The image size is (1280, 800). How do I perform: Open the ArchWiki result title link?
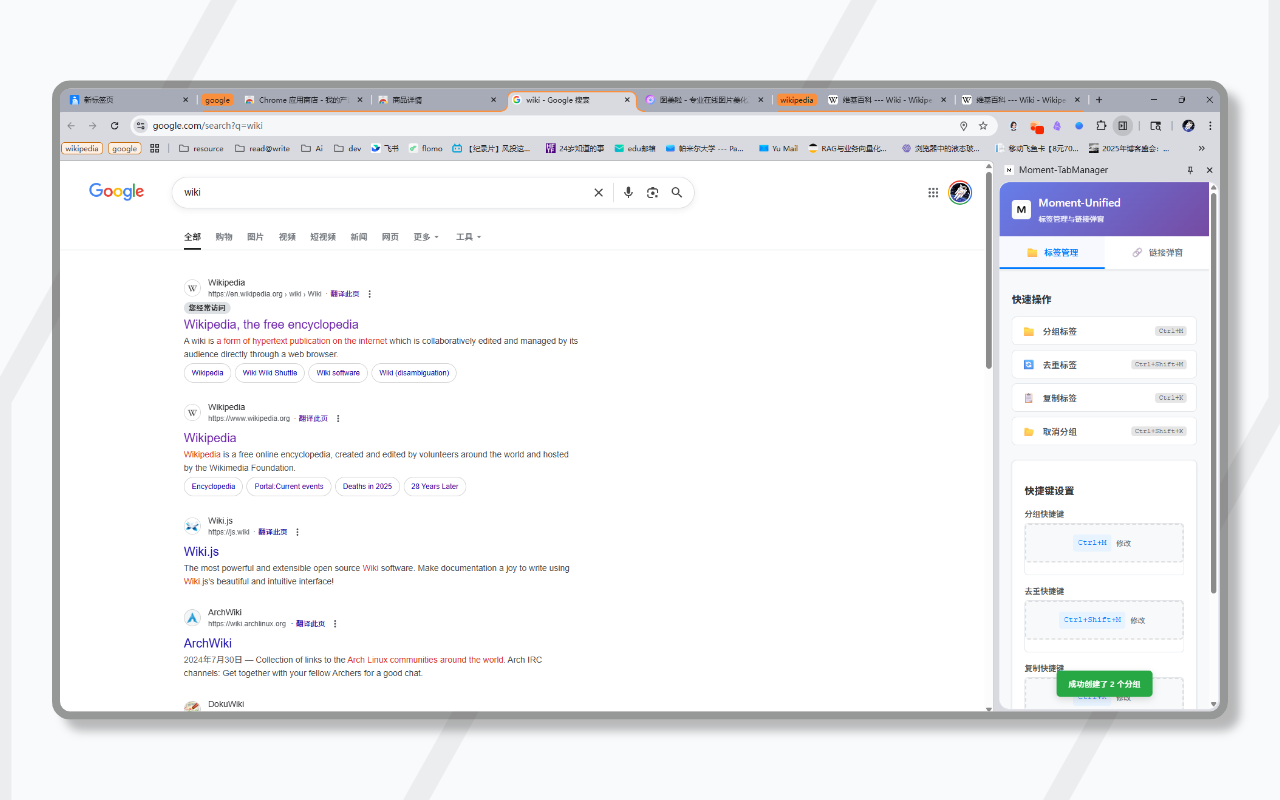[208, 644]
